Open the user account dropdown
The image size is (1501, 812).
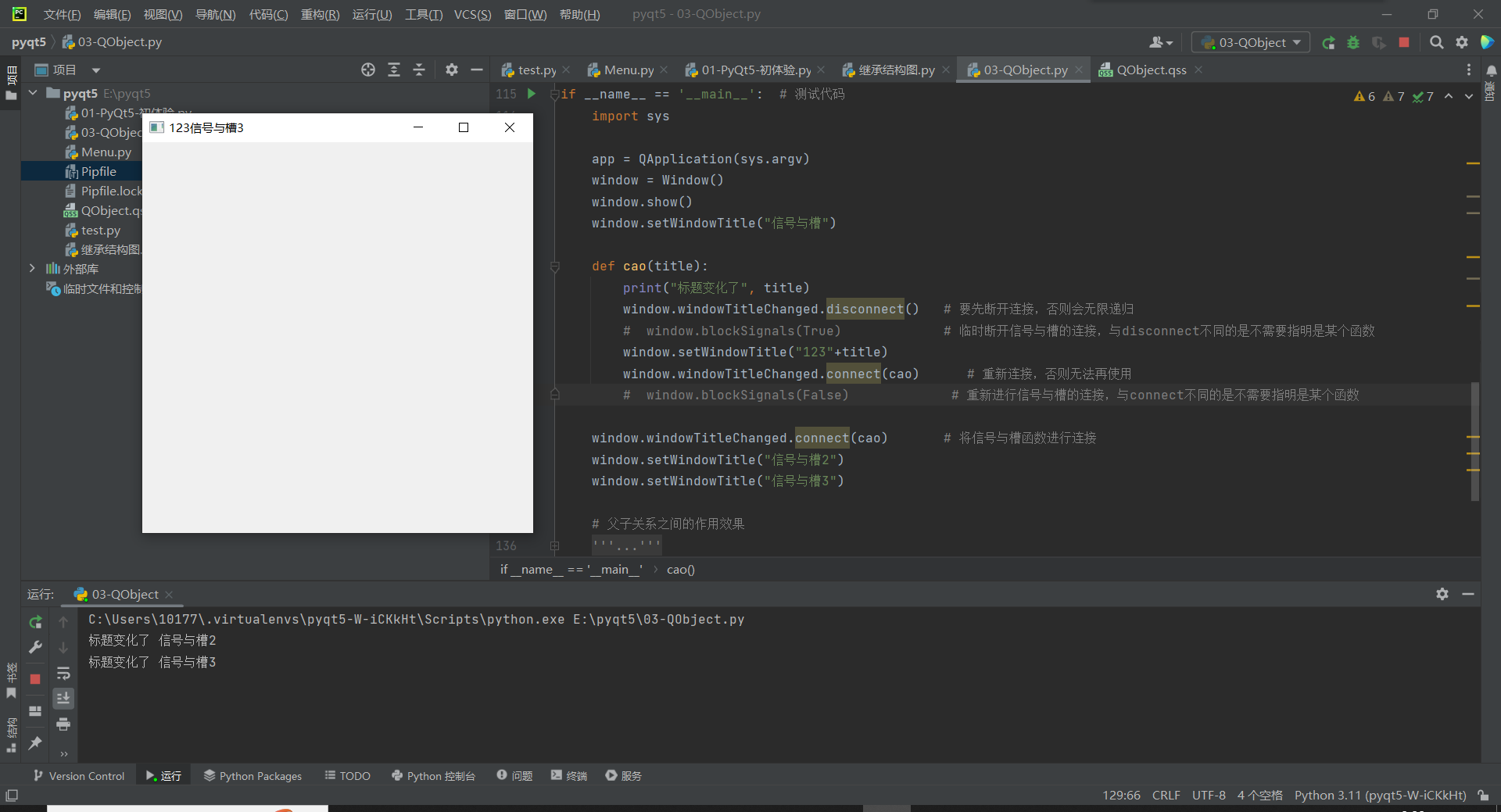pyautogui.click(x=1161, y=43)
